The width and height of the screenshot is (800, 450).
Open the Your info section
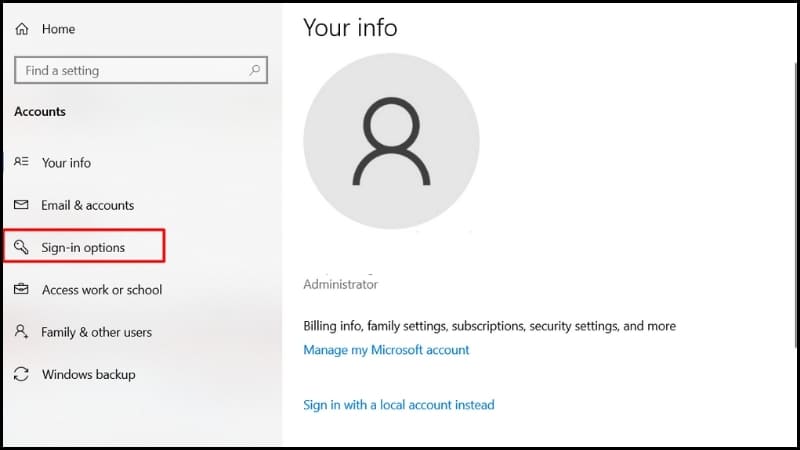coord(66,163)
